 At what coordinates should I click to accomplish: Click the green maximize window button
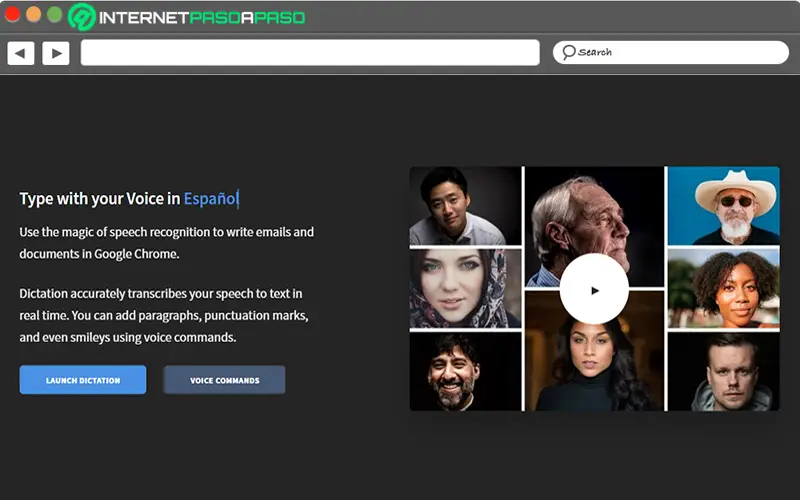tap(55, 14)
